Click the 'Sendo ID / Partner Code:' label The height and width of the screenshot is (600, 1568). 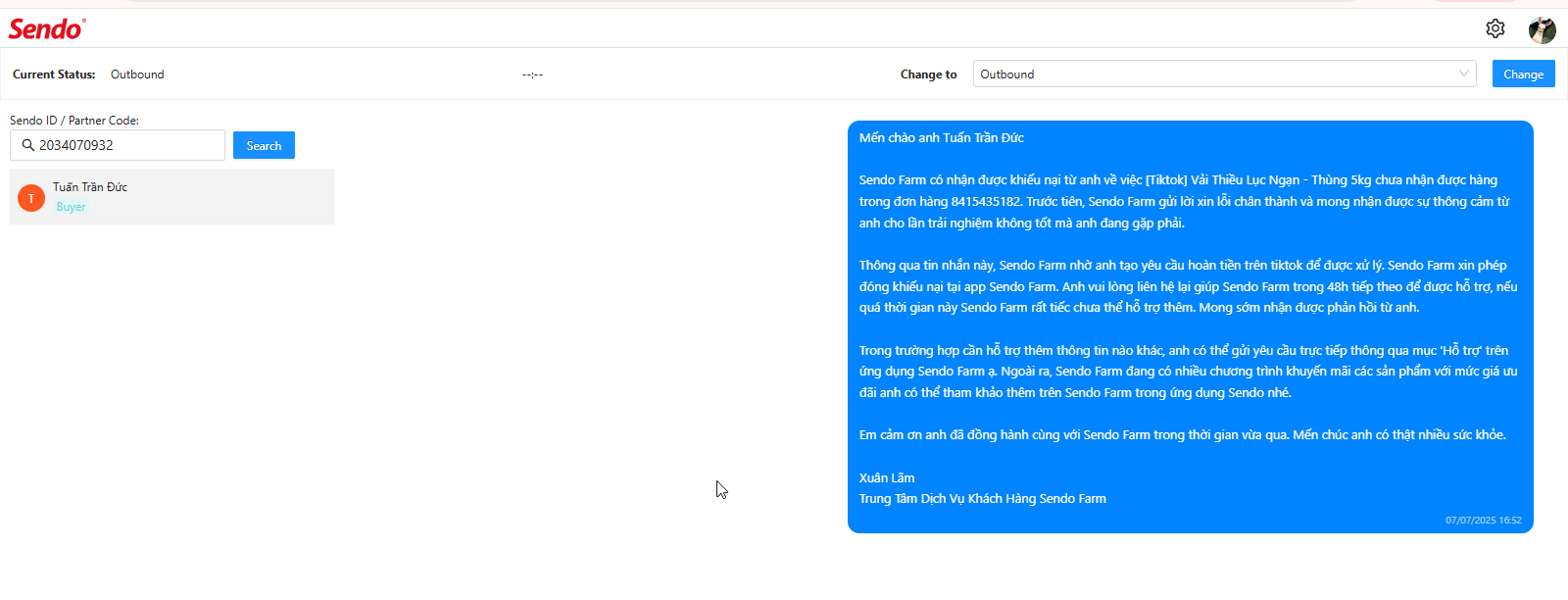pos(74,121)
